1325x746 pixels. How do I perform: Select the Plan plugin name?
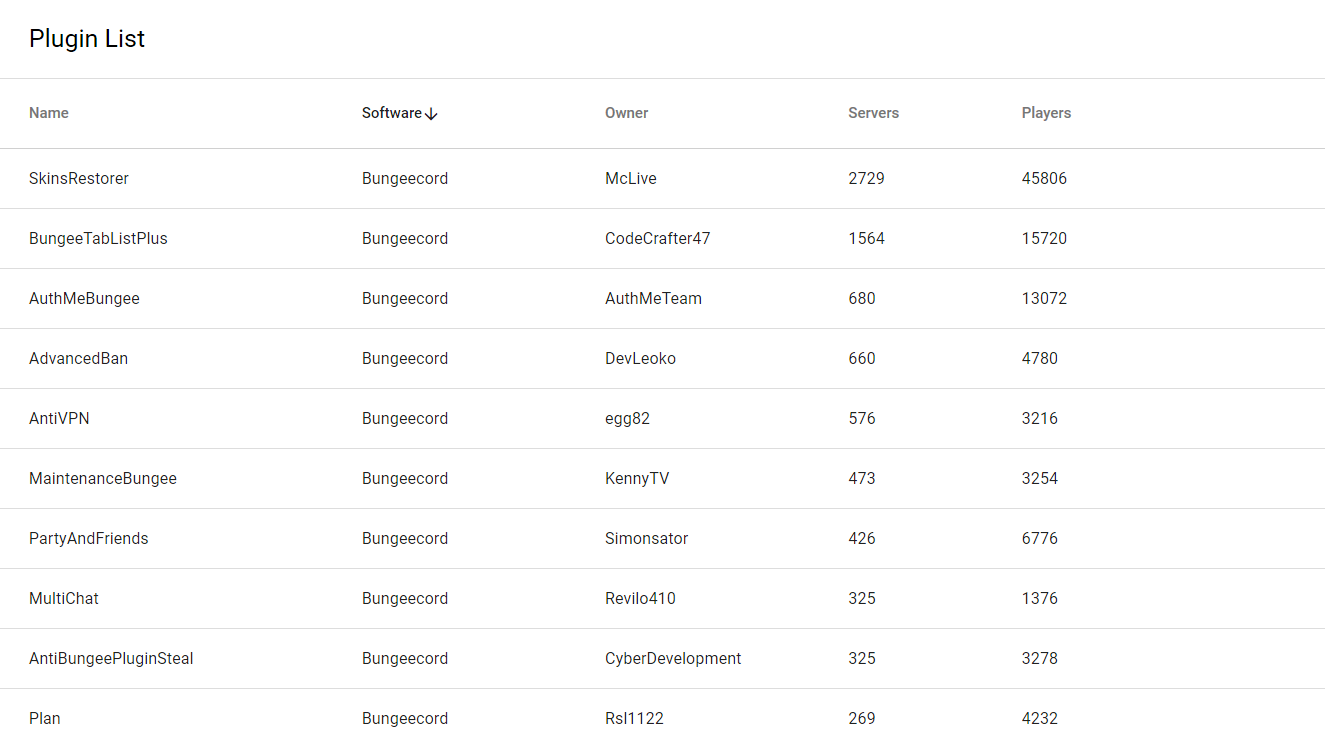(45, 719)
